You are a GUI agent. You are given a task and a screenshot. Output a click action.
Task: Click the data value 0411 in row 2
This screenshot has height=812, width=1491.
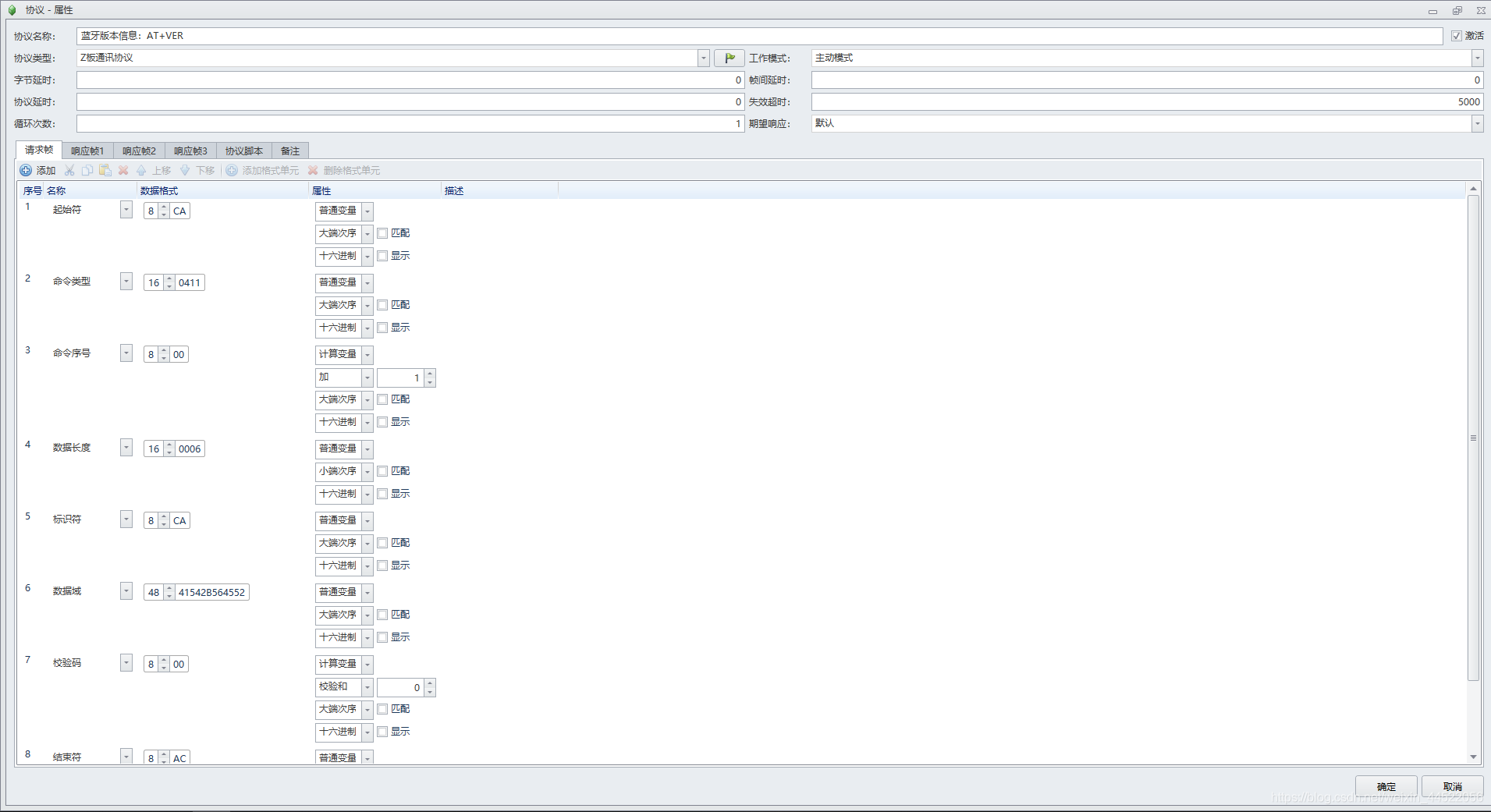[x=190, y=282]
